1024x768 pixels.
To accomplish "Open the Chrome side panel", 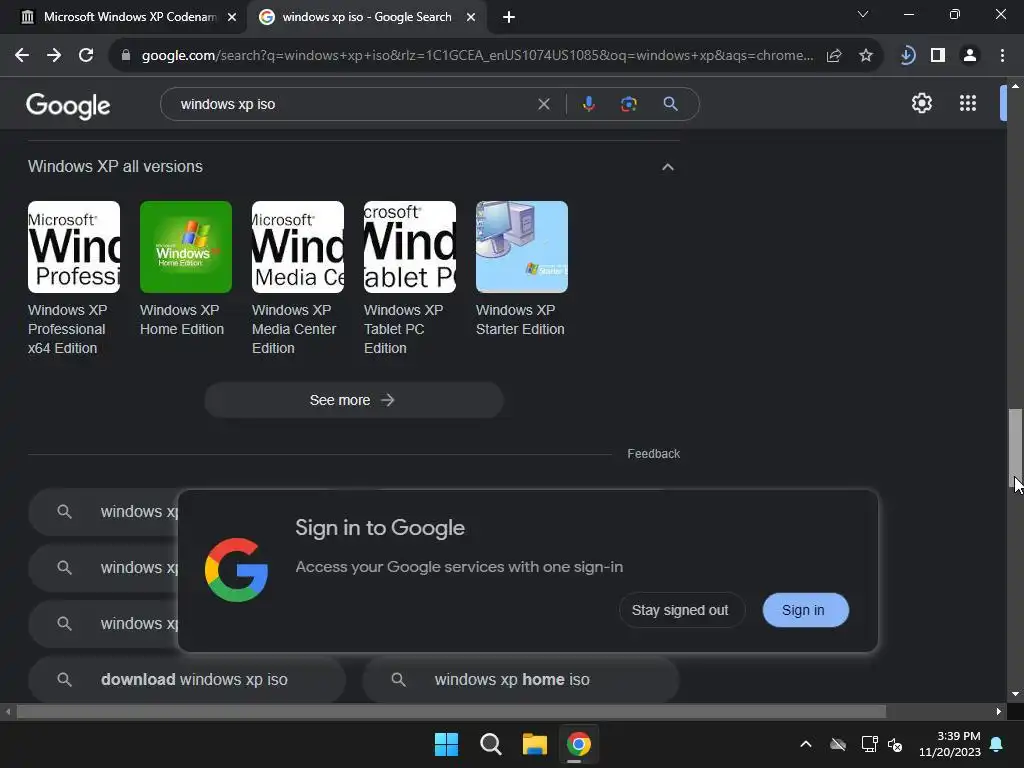I will (x=938, y=56).
